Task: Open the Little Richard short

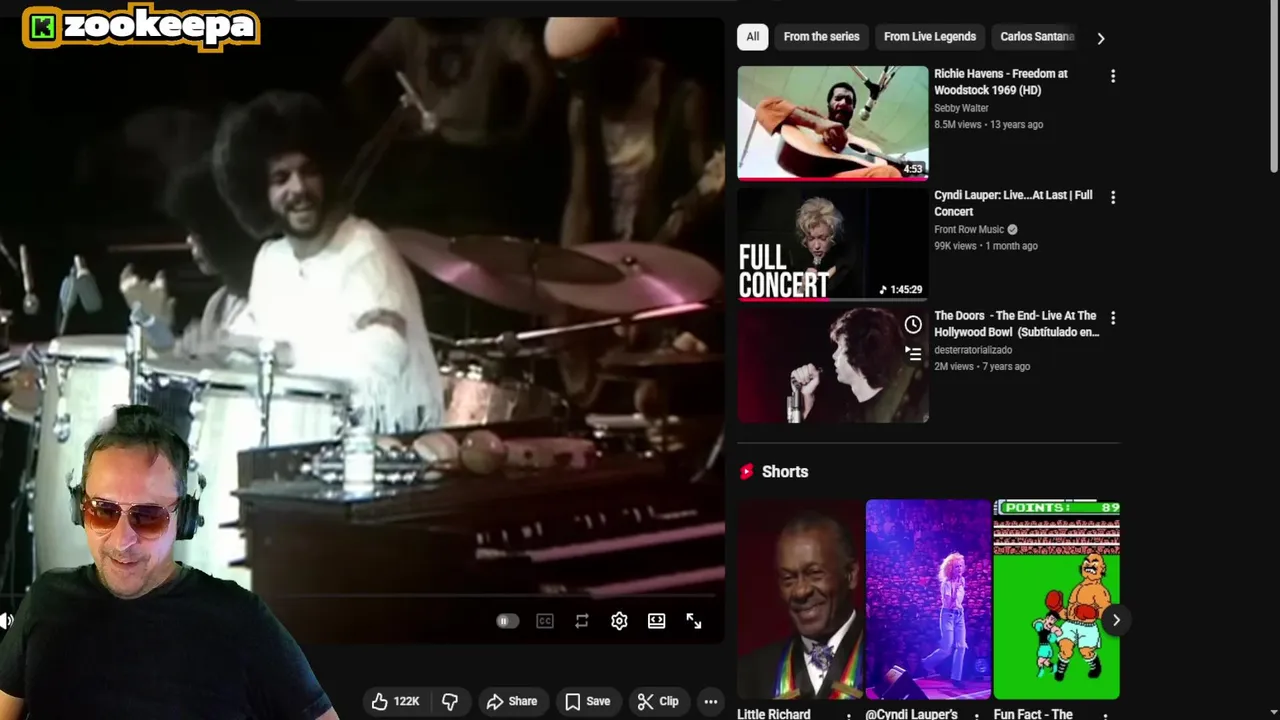Action: tap(800, 599)
